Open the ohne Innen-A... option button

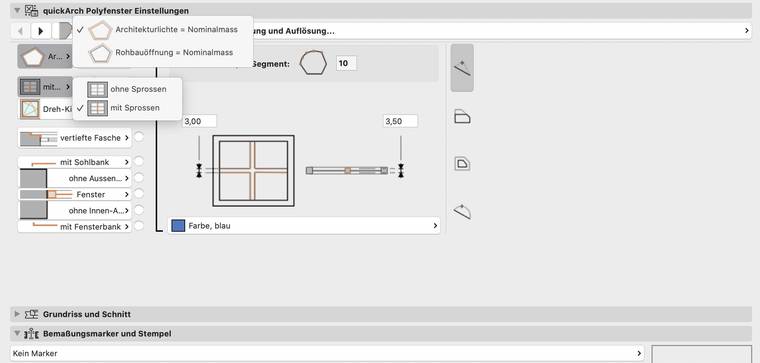click(x=75, y=210)
